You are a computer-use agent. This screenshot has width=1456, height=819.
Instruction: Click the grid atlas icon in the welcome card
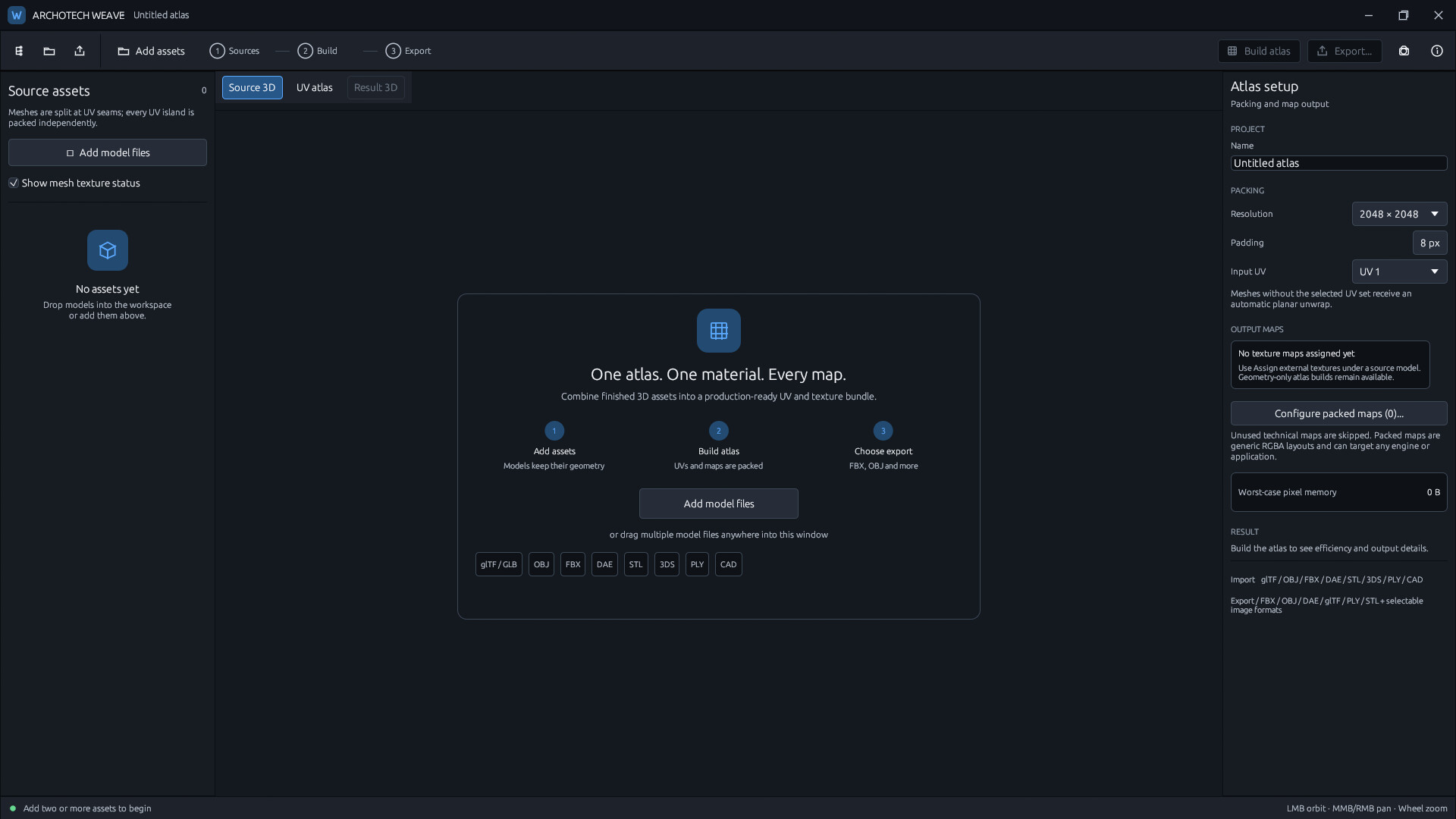[719, 331]
